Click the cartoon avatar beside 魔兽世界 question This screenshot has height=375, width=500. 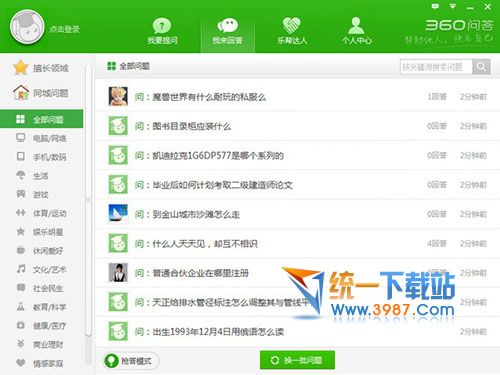pyautogui.click(x=118, y=96)
